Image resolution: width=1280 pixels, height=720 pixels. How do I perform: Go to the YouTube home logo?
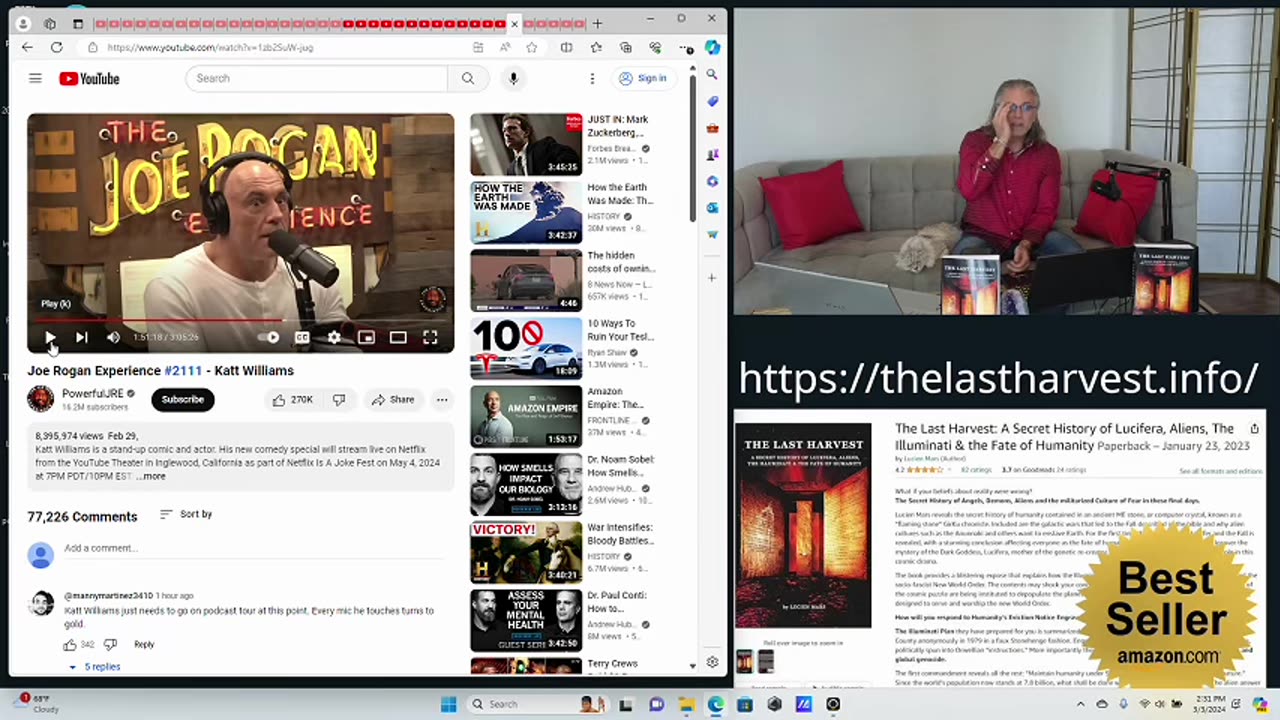[x=89, y=79]
